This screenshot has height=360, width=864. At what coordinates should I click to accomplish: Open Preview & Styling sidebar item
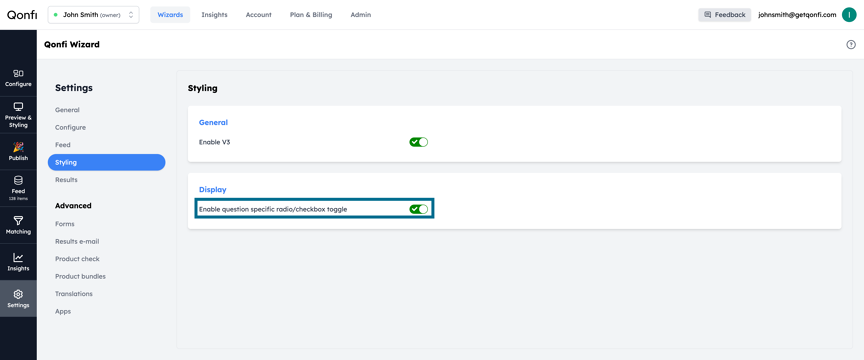click(x=18, y=115)
